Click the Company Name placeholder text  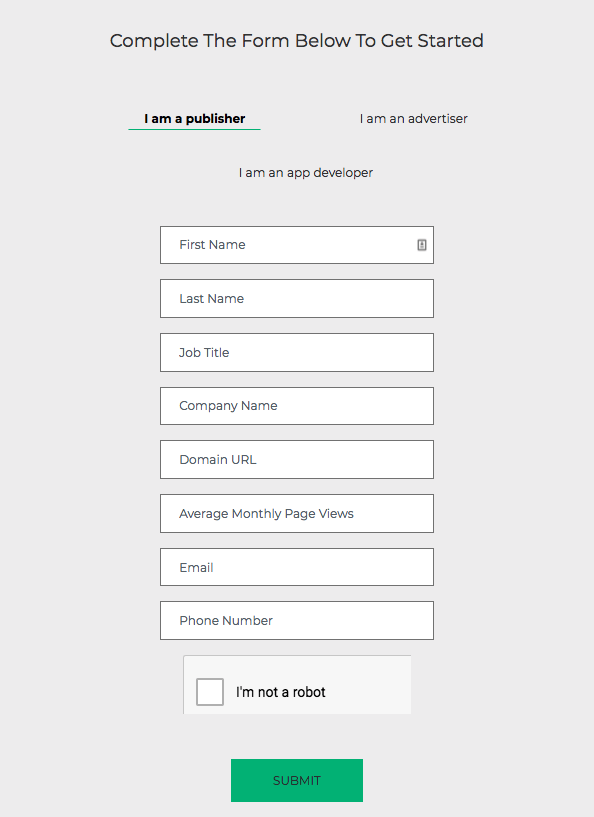coord(228,406)
